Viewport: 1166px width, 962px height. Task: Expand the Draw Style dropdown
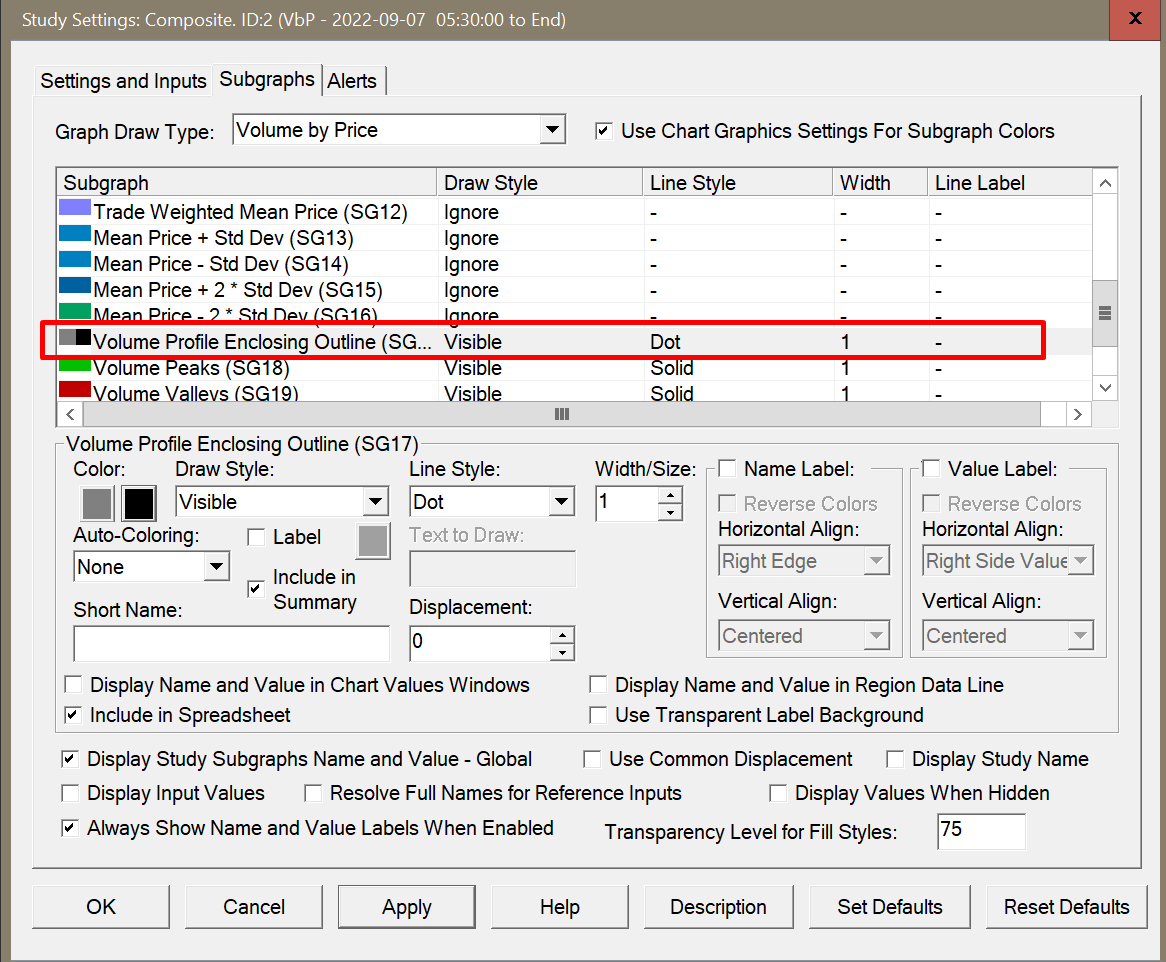pyautogui.click(x=376, y=502)
